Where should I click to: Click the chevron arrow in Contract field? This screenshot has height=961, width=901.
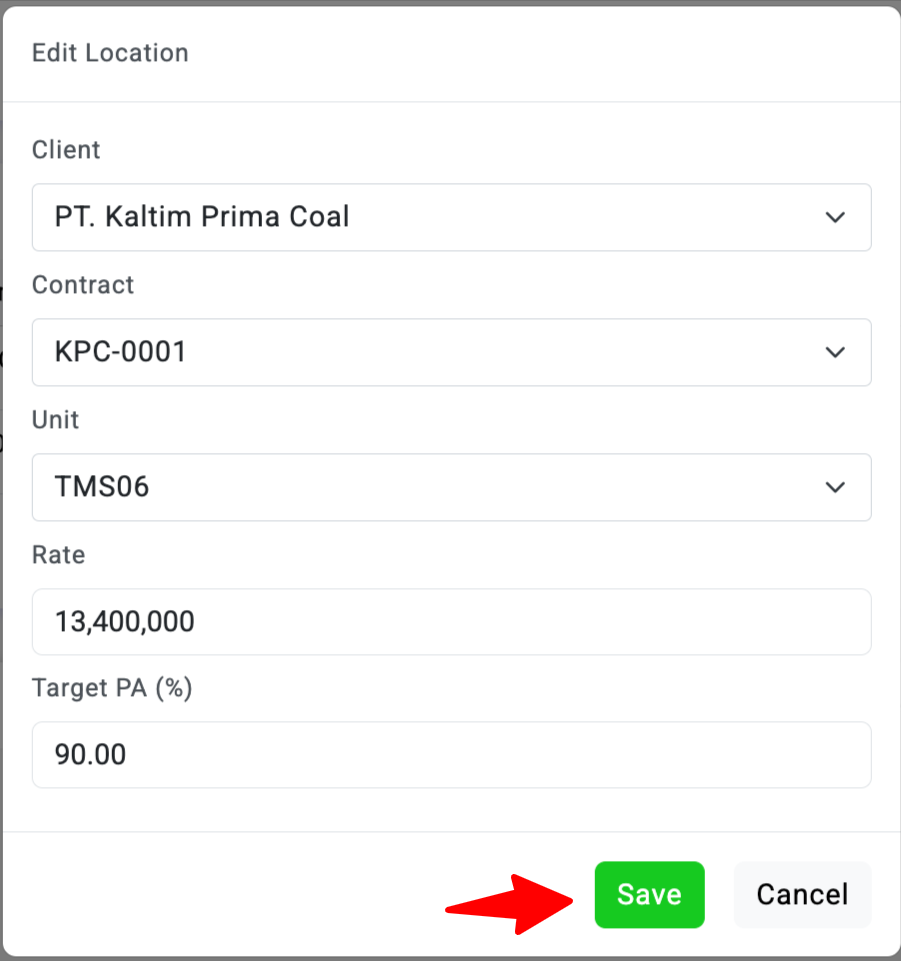[x=835, y=352]
